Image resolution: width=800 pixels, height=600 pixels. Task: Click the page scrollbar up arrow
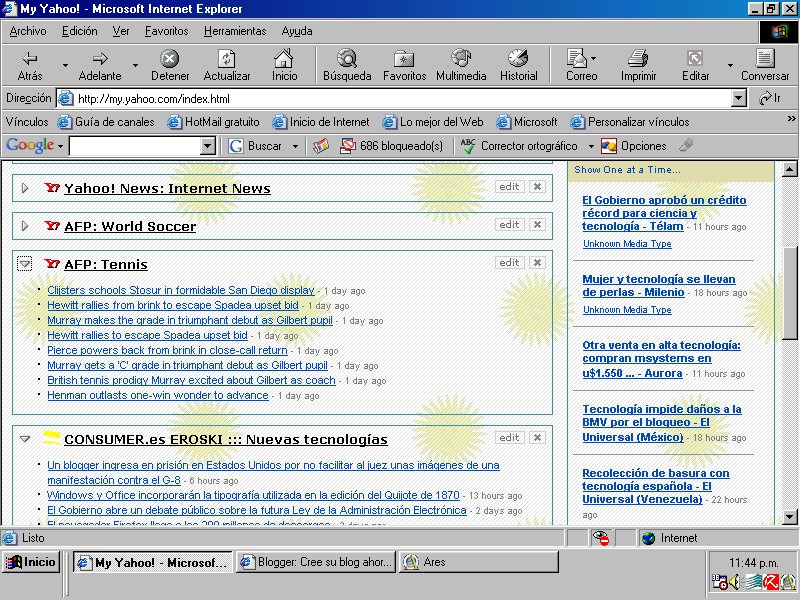click(x=789, y=169)
